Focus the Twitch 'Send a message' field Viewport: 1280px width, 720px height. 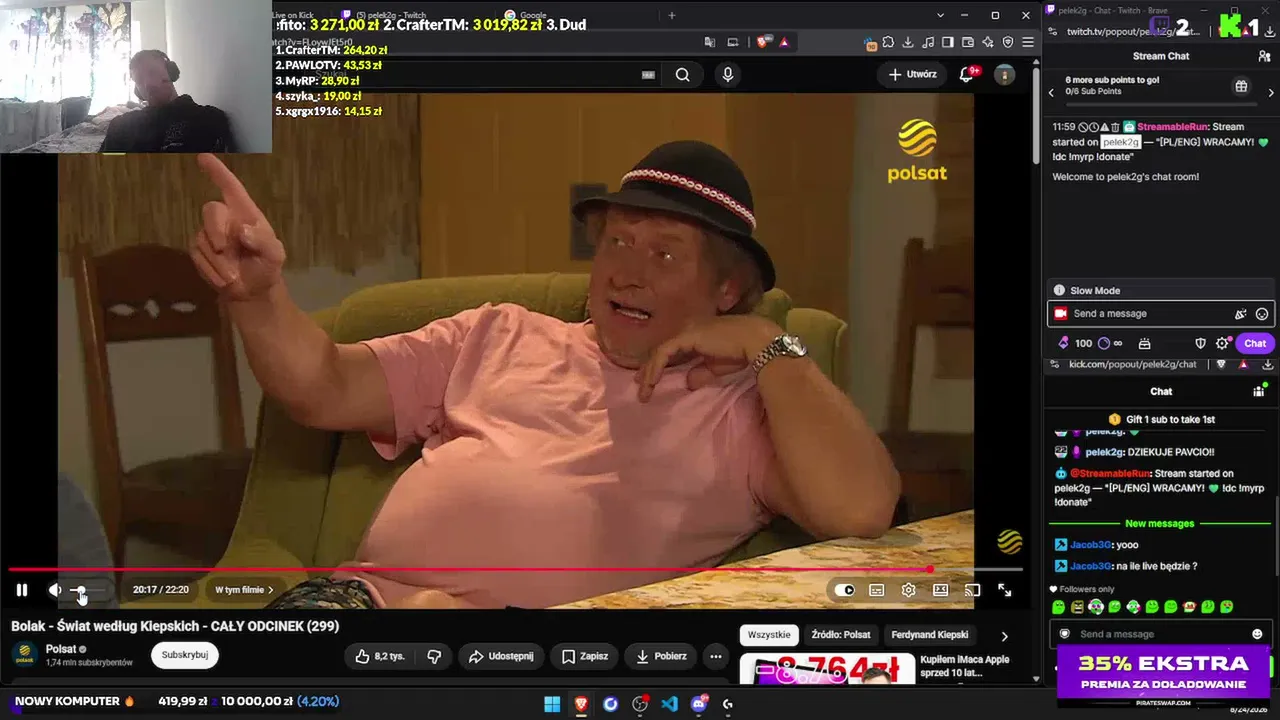(x=1161, y=314)
